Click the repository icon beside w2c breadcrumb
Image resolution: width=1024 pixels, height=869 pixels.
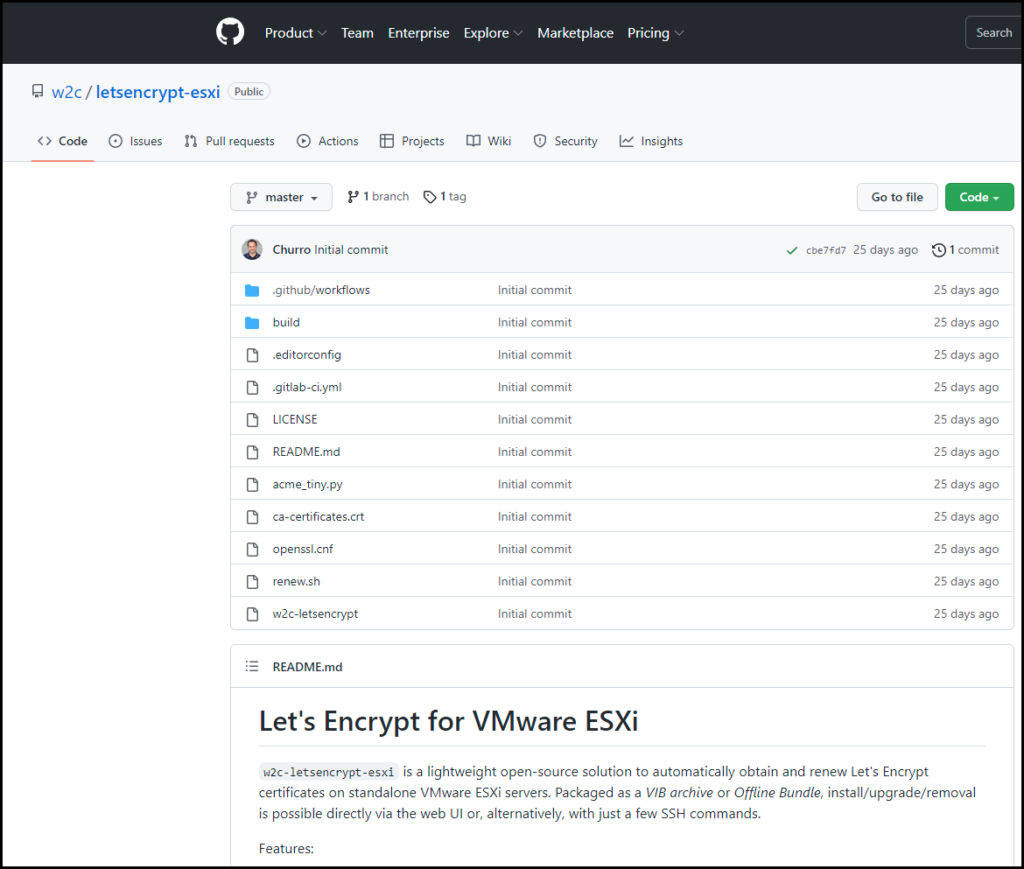click(37, 91)
